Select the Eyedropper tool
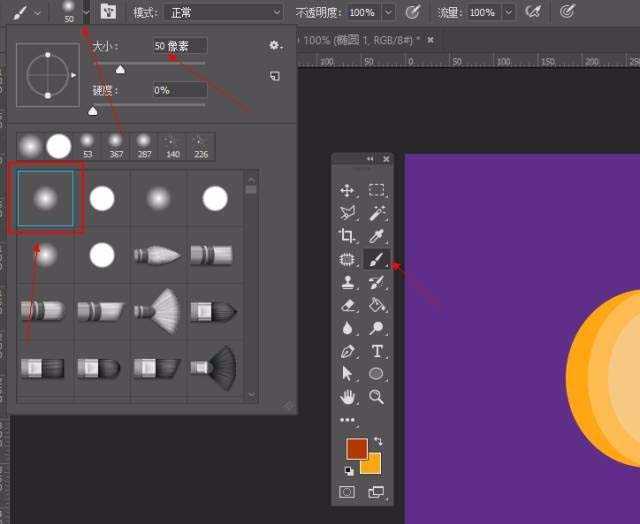 (377, 236)
